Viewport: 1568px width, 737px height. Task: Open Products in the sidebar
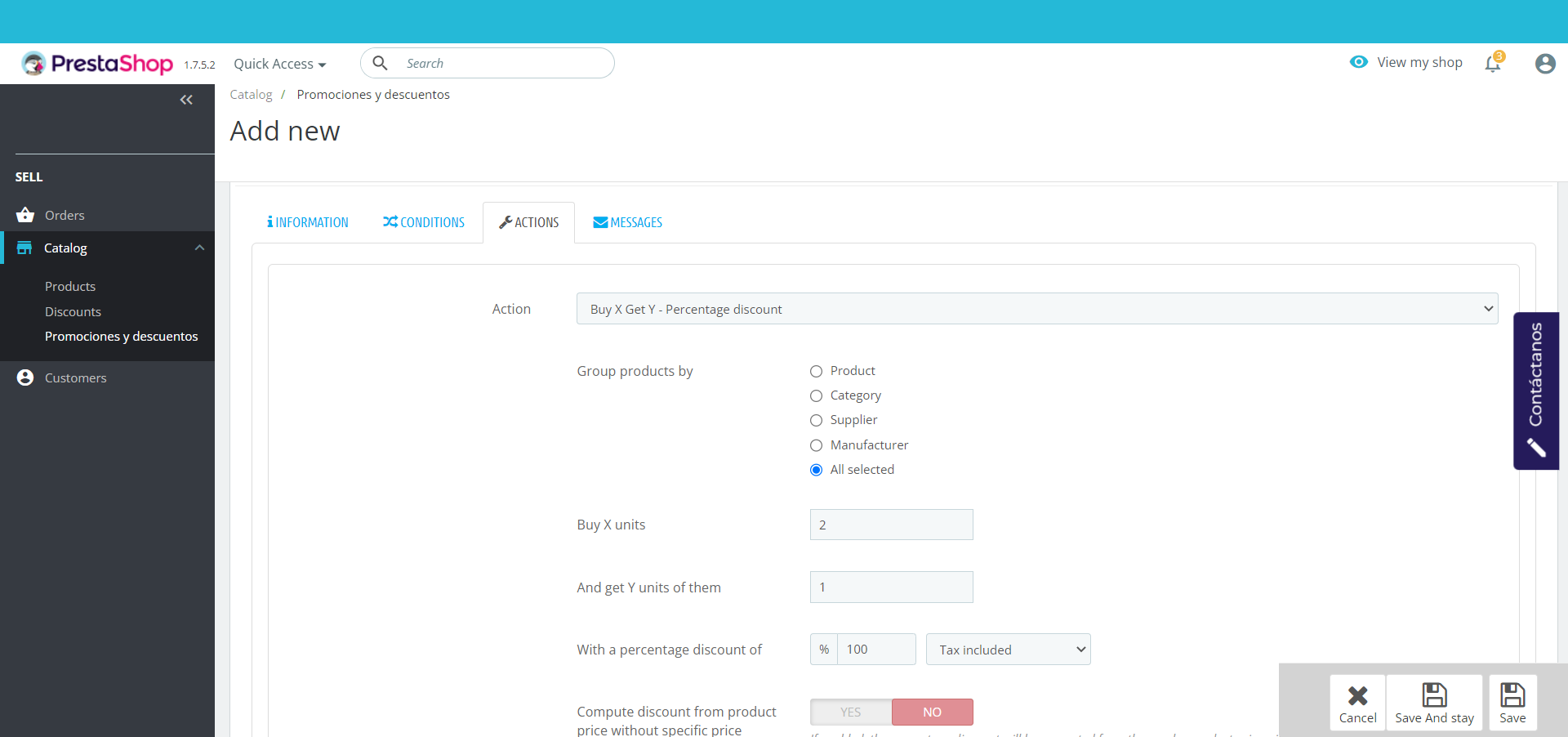tap(70, 286)
